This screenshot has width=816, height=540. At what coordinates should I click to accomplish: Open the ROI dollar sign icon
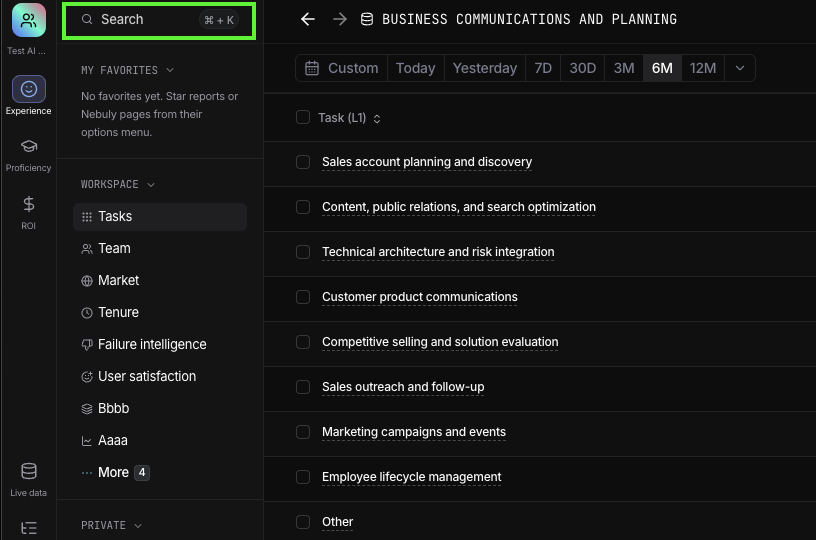29,204
